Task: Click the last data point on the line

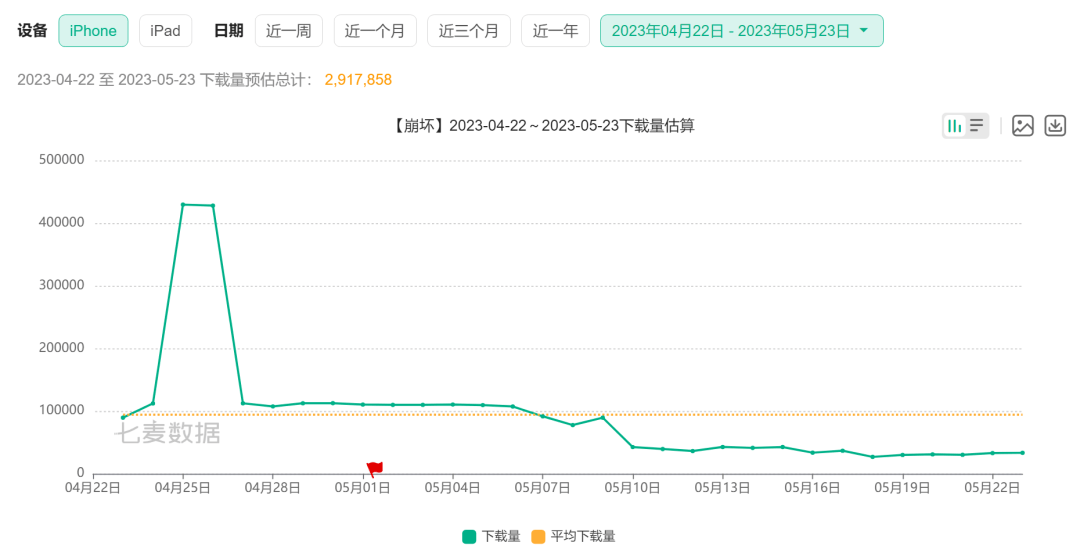Action: click(1022, 453)
